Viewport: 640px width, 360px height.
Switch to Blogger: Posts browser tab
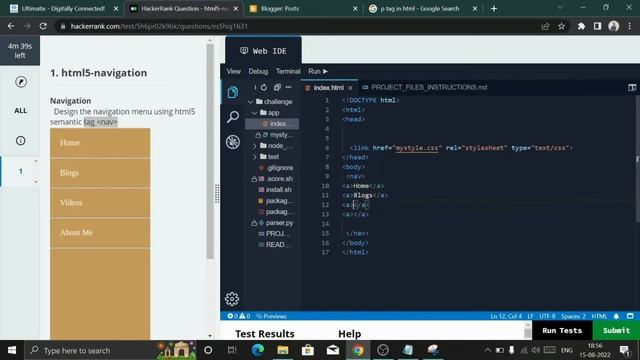(x=303, y=9)
